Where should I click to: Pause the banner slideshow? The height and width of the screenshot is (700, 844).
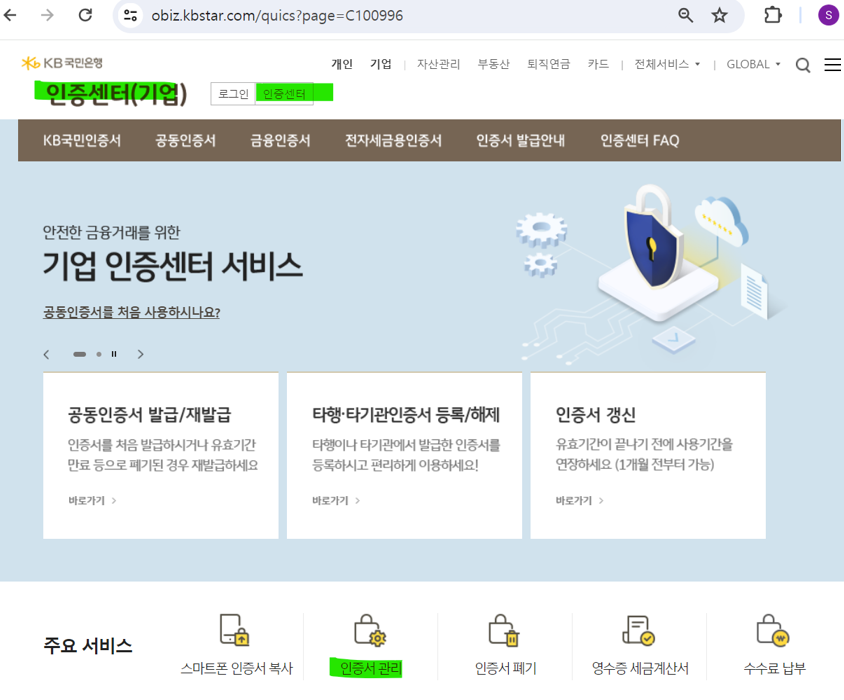114,354
